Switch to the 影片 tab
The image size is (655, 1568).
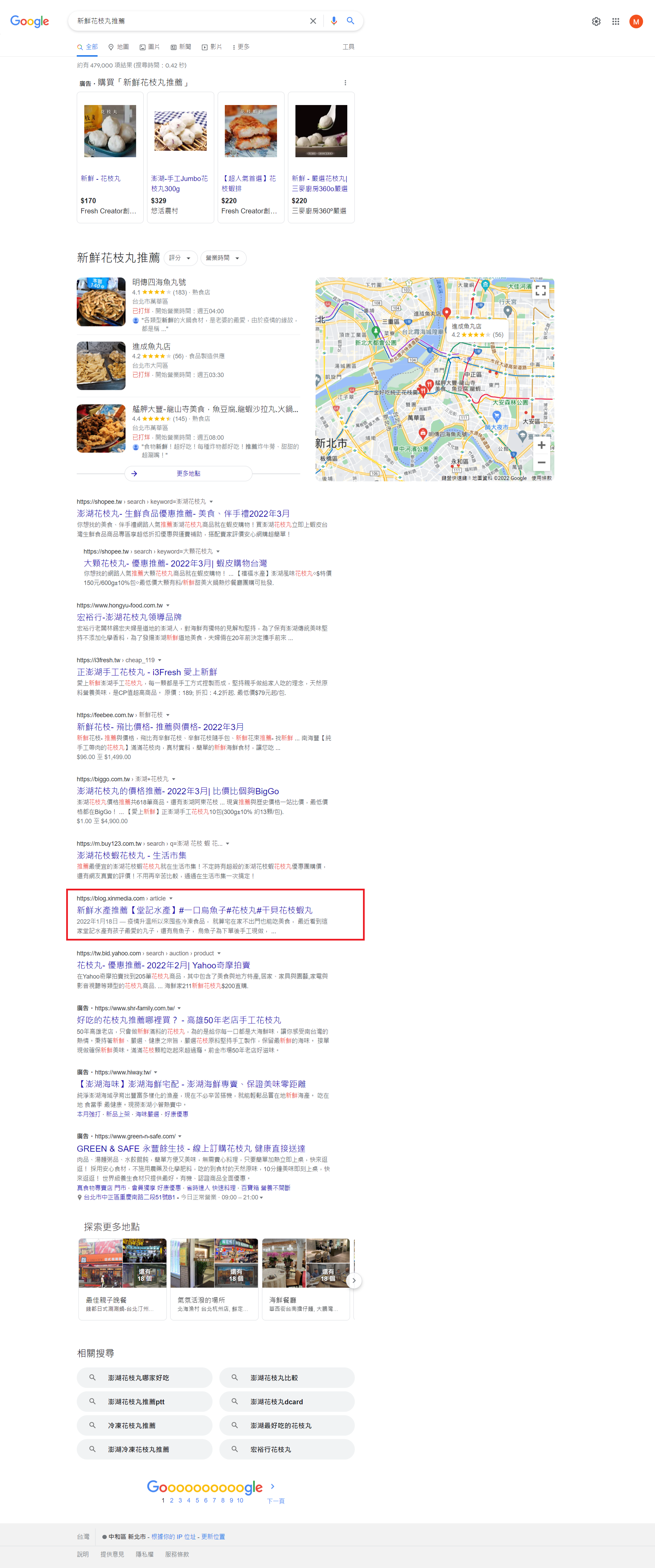pos(212,47)
